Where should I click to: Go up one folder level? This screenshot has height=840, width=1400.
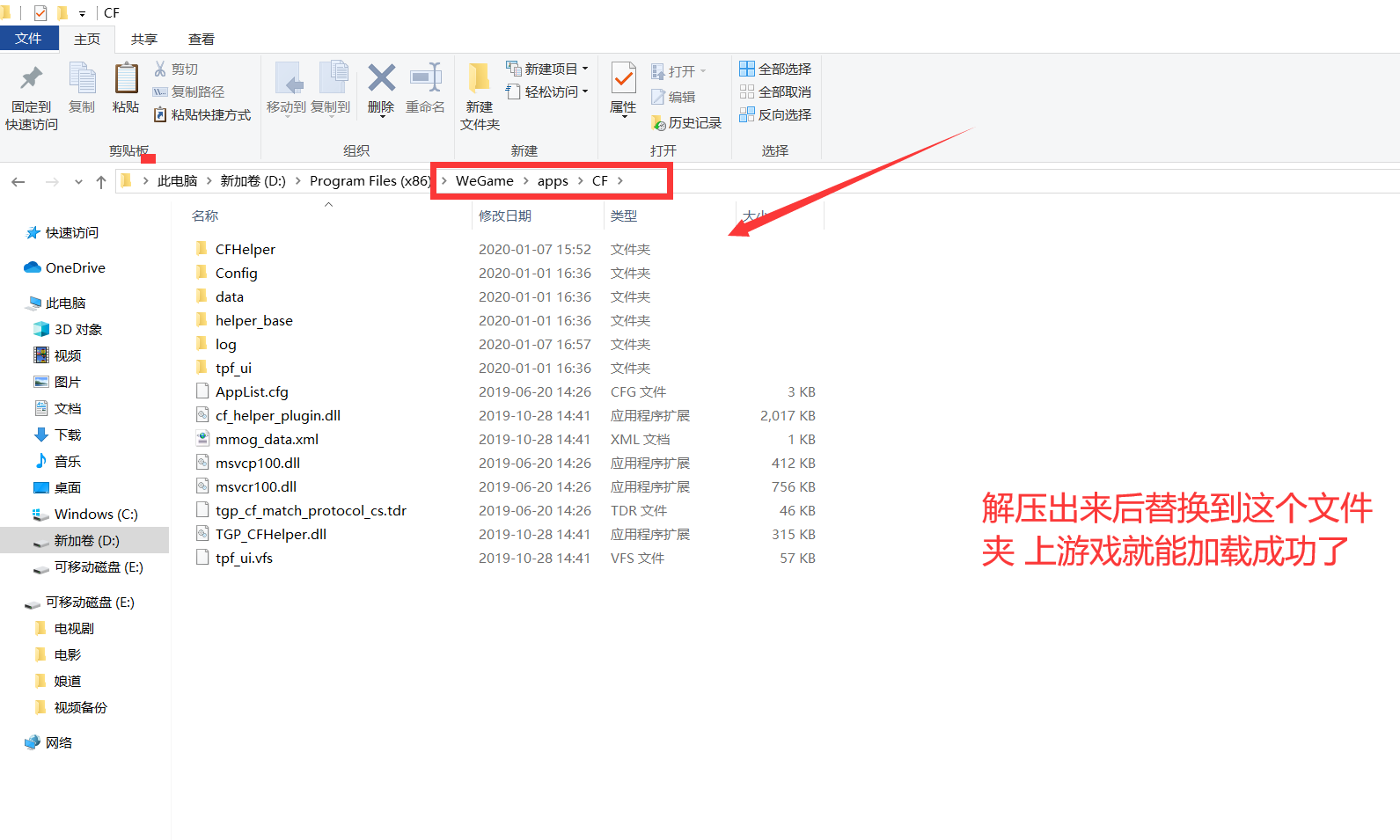(x=101, y=181)
